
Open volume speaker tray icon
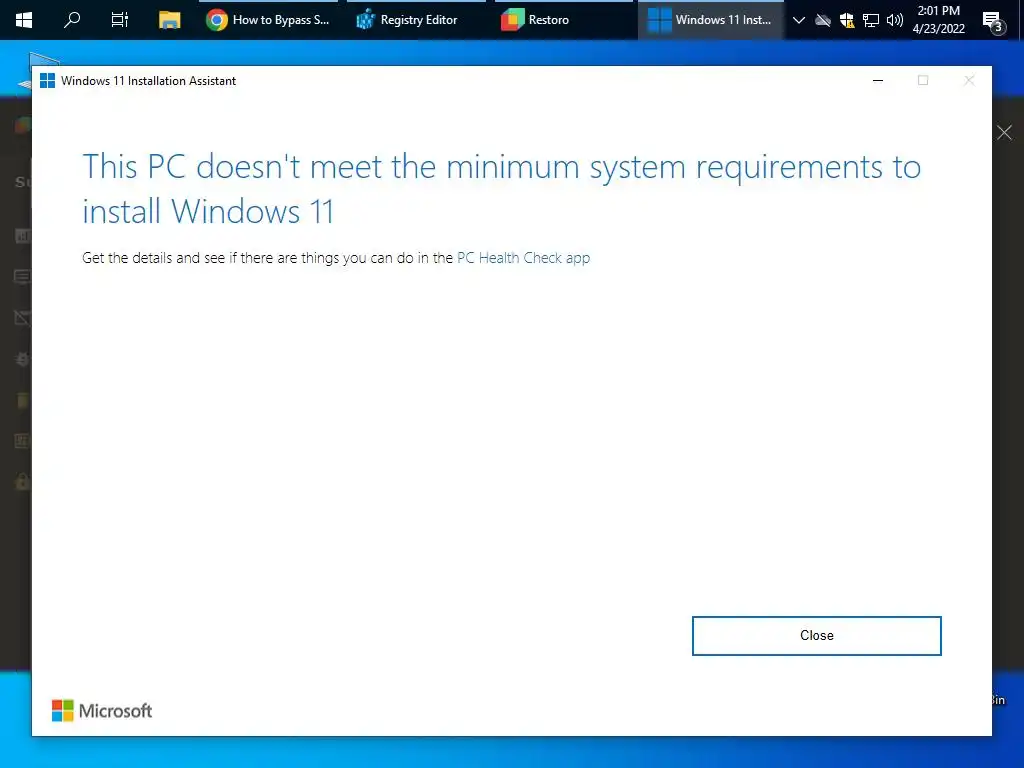tap(895, 20)
